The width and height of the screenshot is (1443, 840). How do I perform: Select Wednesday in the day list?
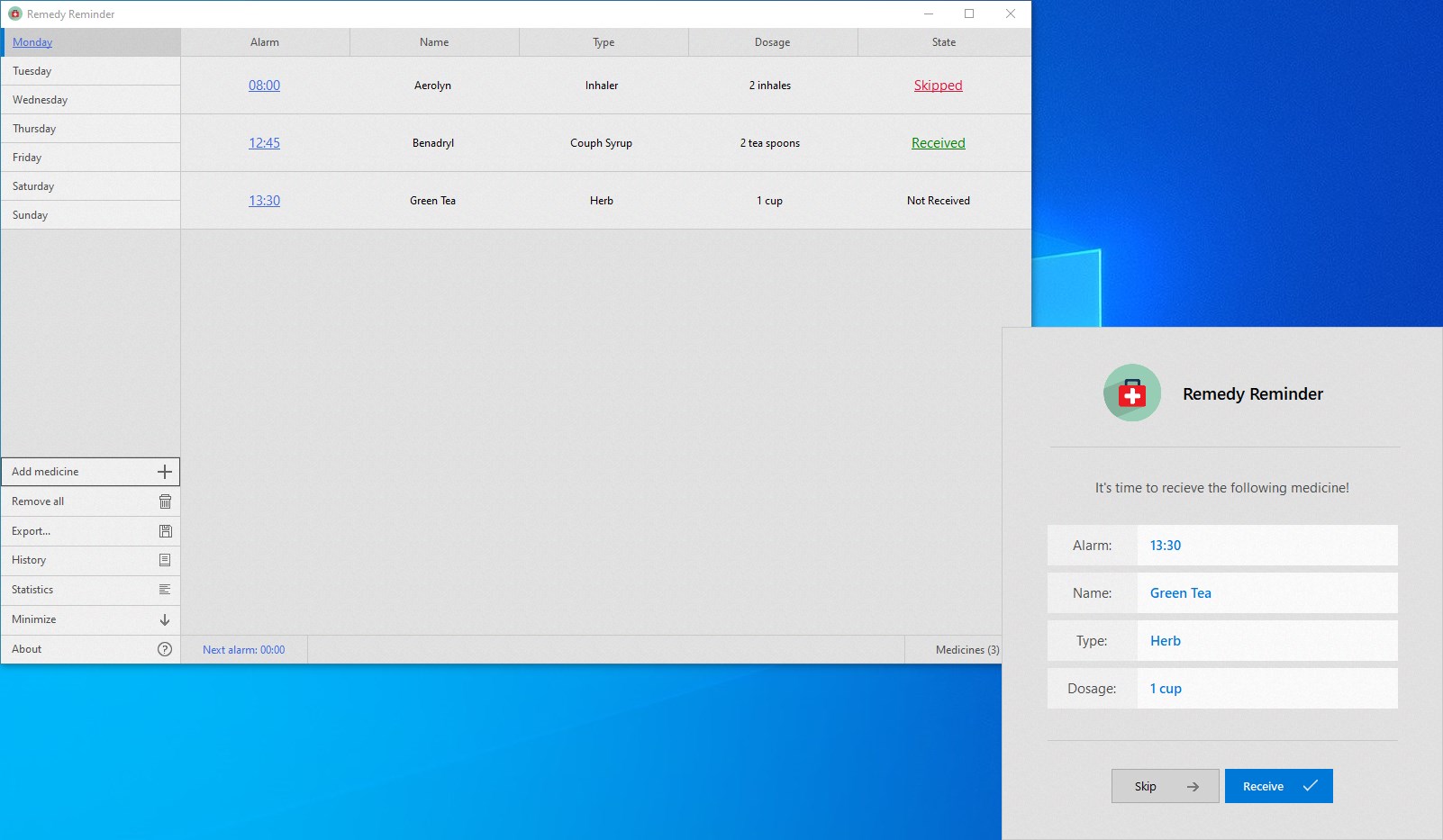(x=41, y=99)
